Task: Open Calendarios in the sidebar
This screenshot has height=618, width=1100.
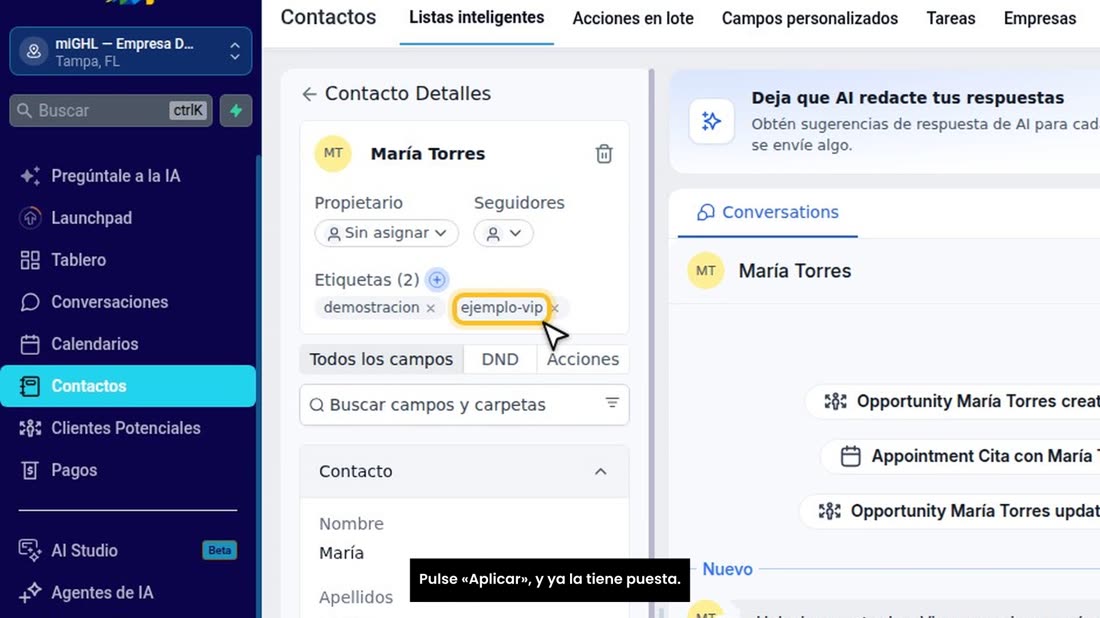Action: (95, 344)
